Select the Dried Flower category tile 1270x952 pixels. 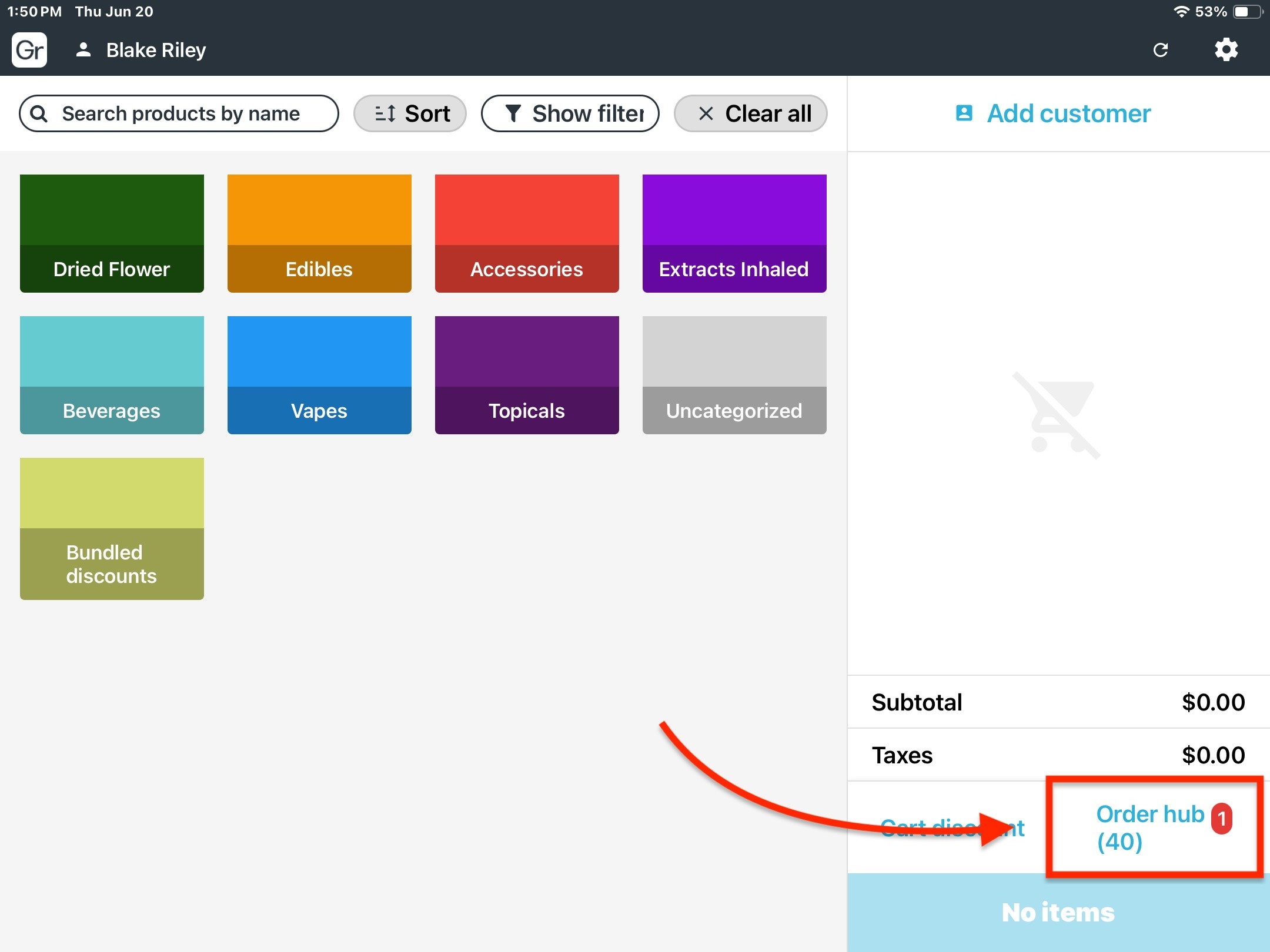112,233
